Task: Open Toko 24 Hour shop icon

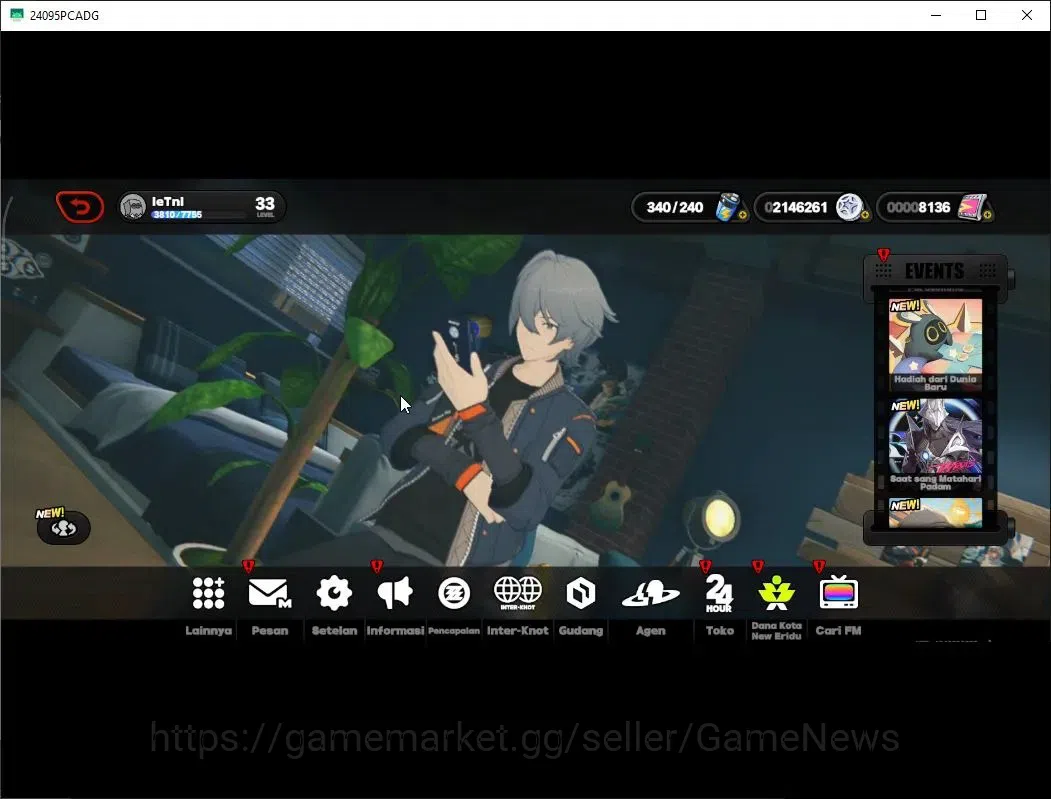Action: (719, 593)
